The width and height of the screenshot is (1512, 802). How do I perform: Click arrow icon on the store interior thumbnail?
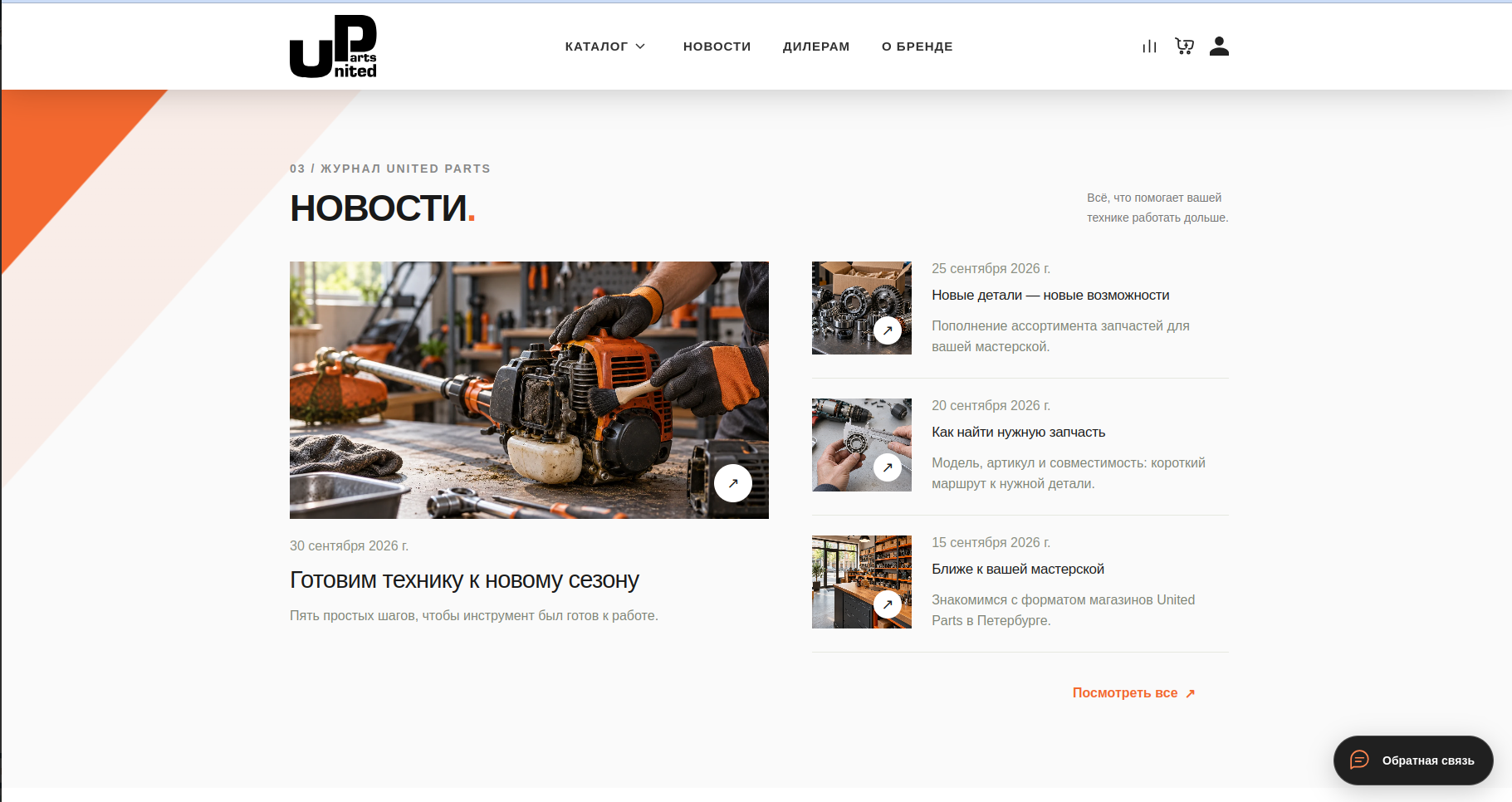click(x=888, y=604)
